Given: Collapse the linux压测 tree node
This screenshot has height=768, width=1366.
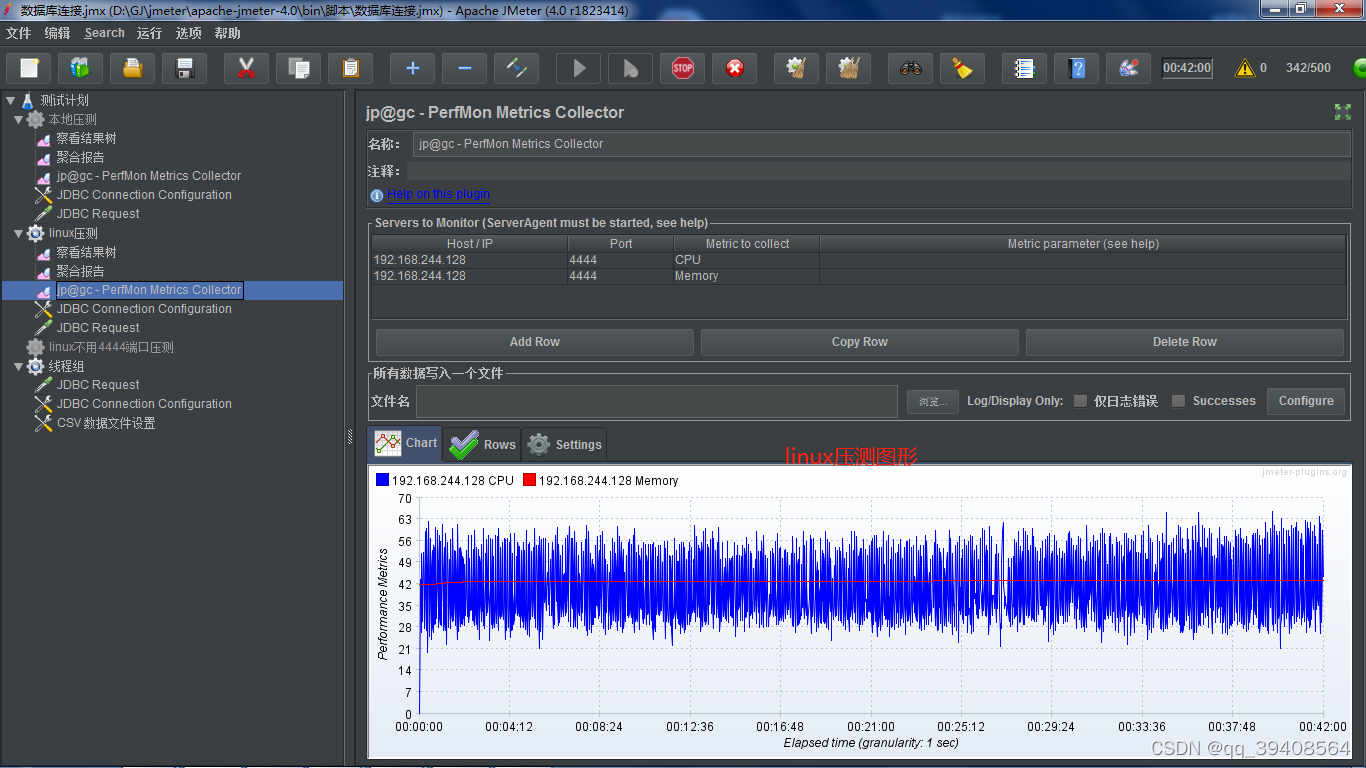Looking at the screenshot, I should (19, 233).
